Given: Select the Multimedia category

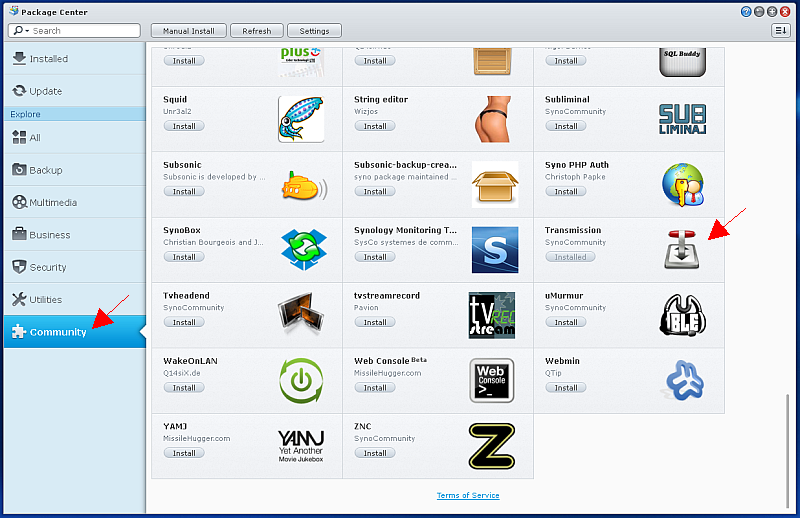Looking at the screenshot, I should click(74, 202).
